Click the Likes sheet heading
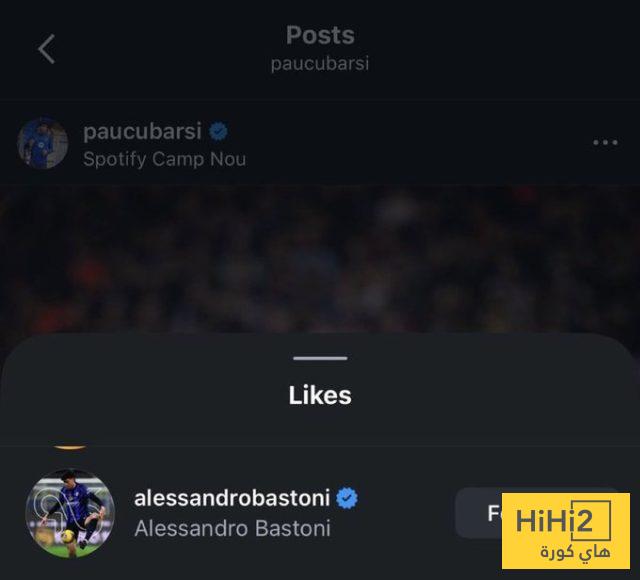640x580 pixels. point(320,395)
